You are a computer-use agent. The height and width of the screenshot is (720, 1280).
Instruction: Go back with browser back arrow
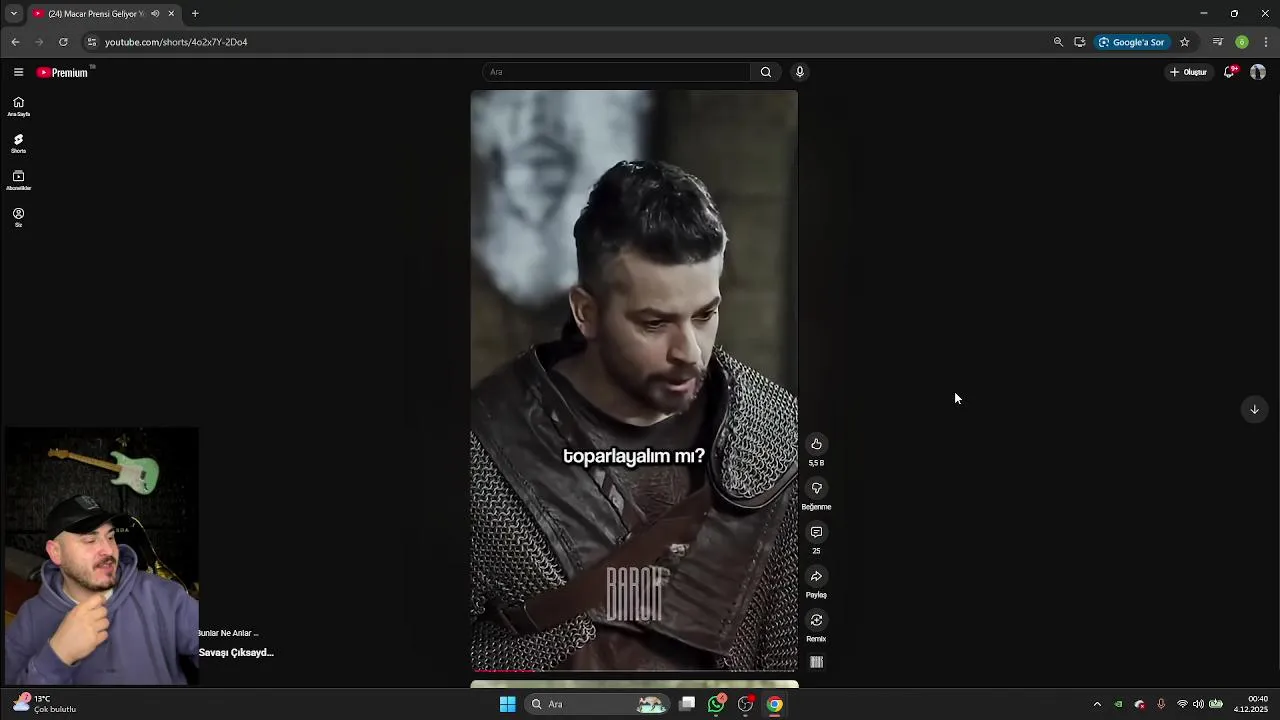pos(15,42)
